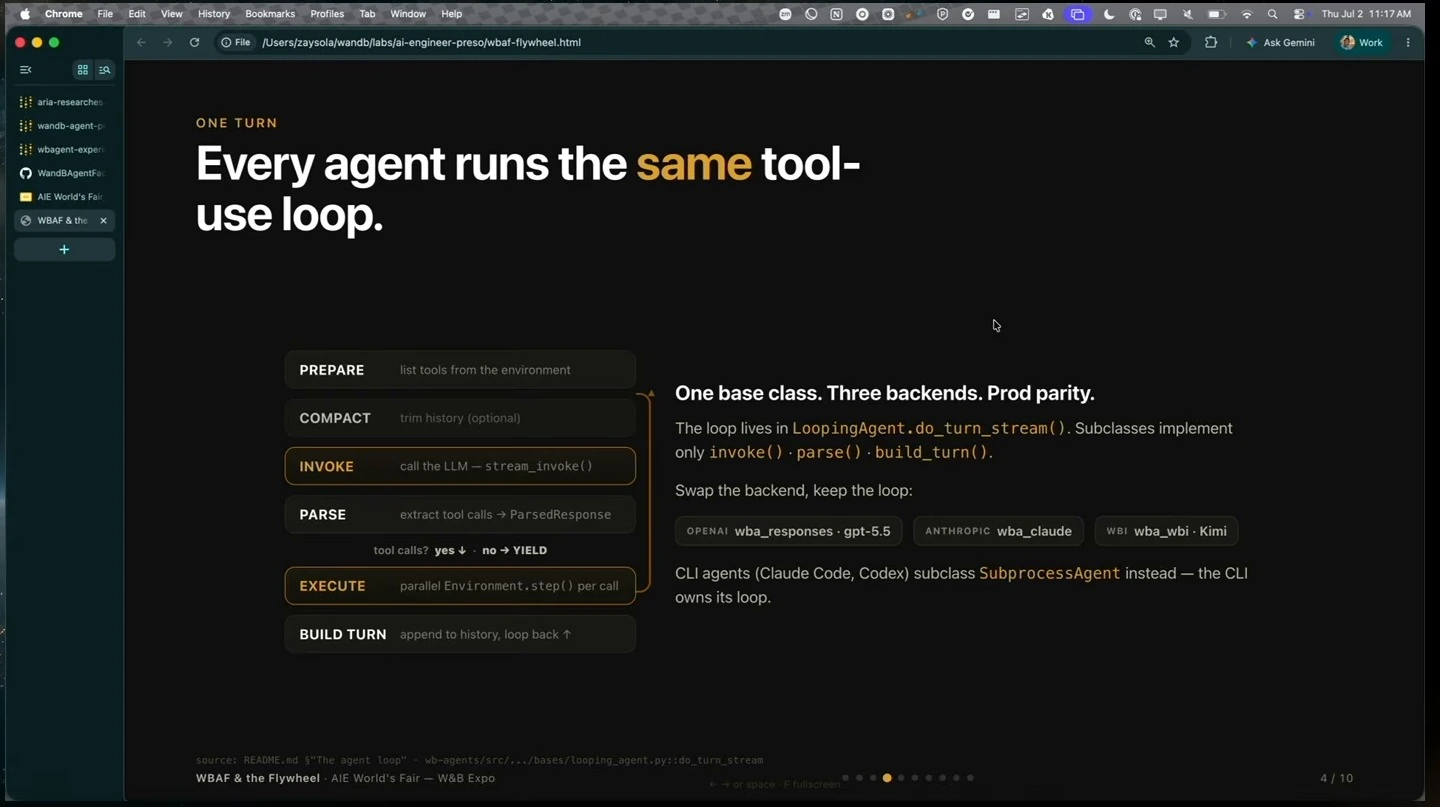Click the SubprocessAgent code text
Screen dimensions: 1440x807
tap(1049, 573)
